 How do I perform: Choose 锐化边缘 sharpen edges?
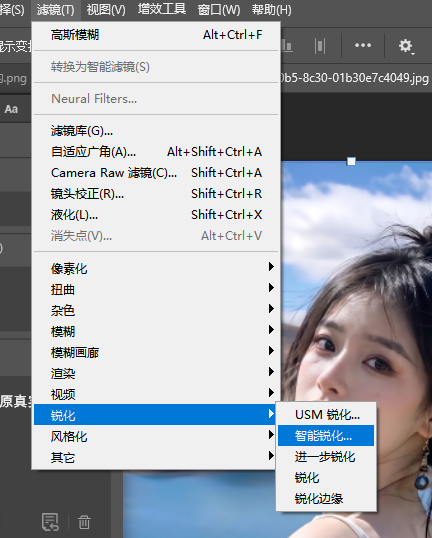pos(326,499)
